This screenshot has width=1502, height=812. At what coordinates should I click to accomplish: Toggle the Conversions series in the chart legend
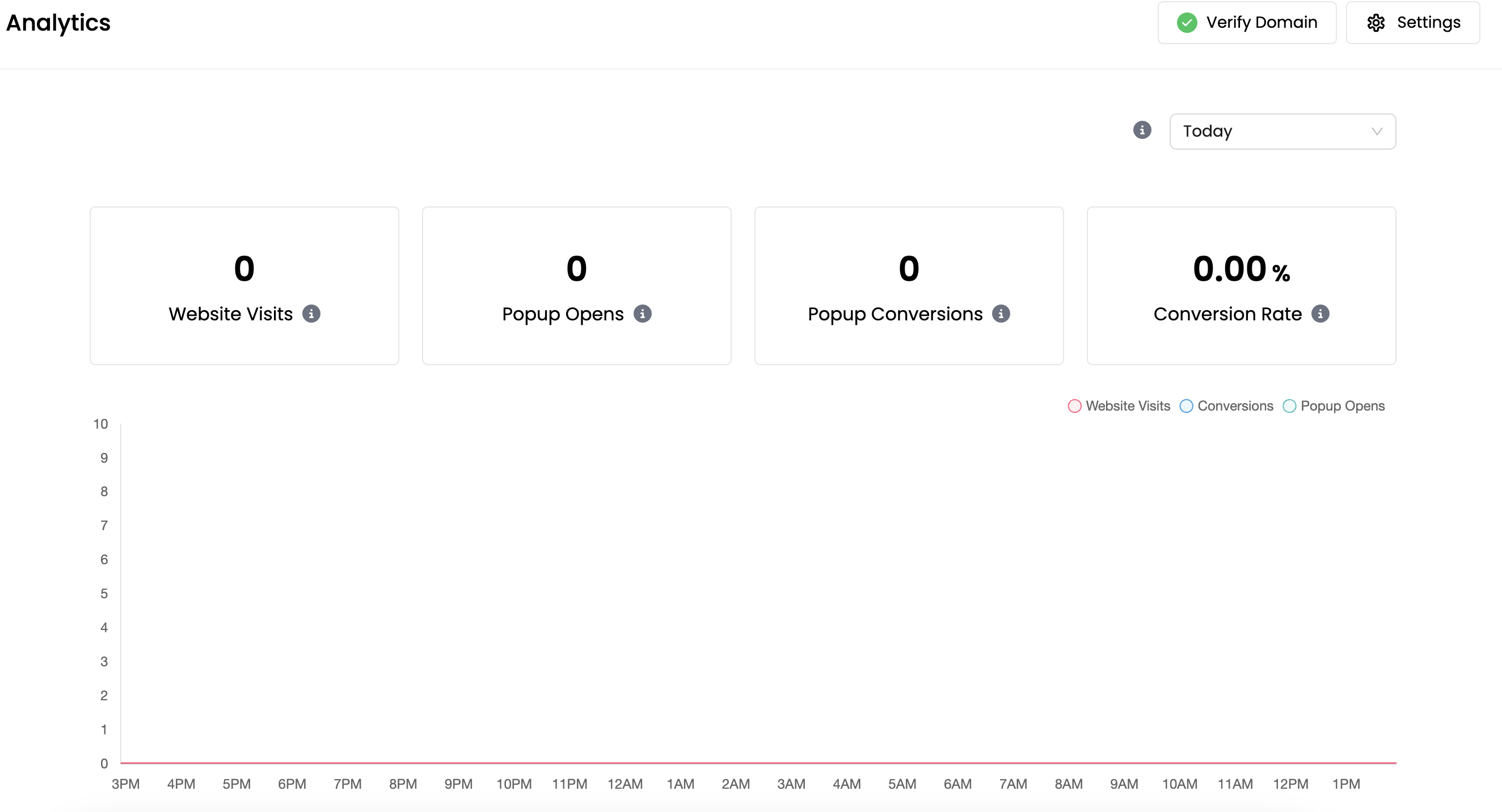pos(1226,405)
